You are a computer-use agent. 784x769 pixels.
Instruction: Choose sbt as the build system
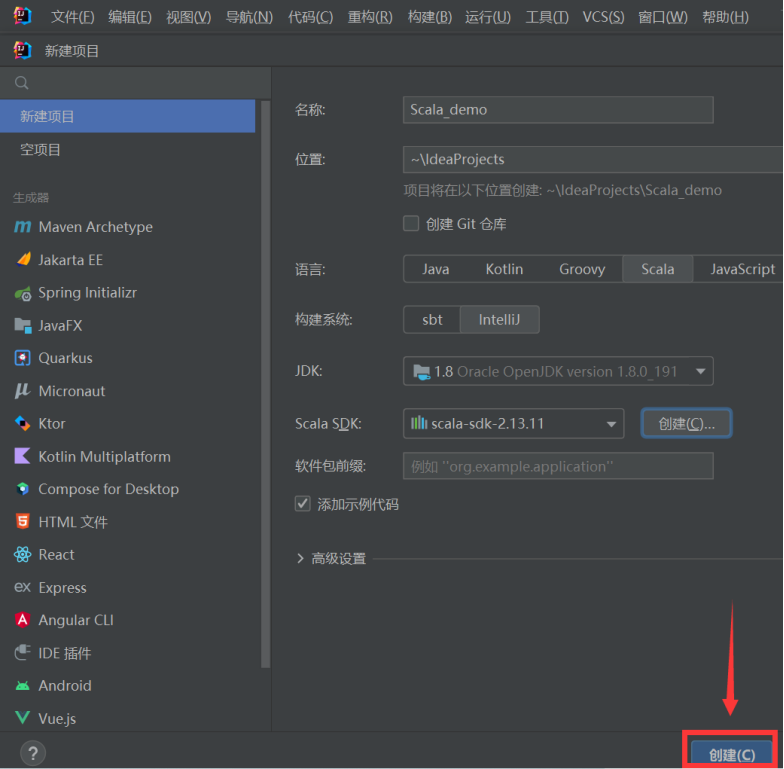click(x=432, y=320)
